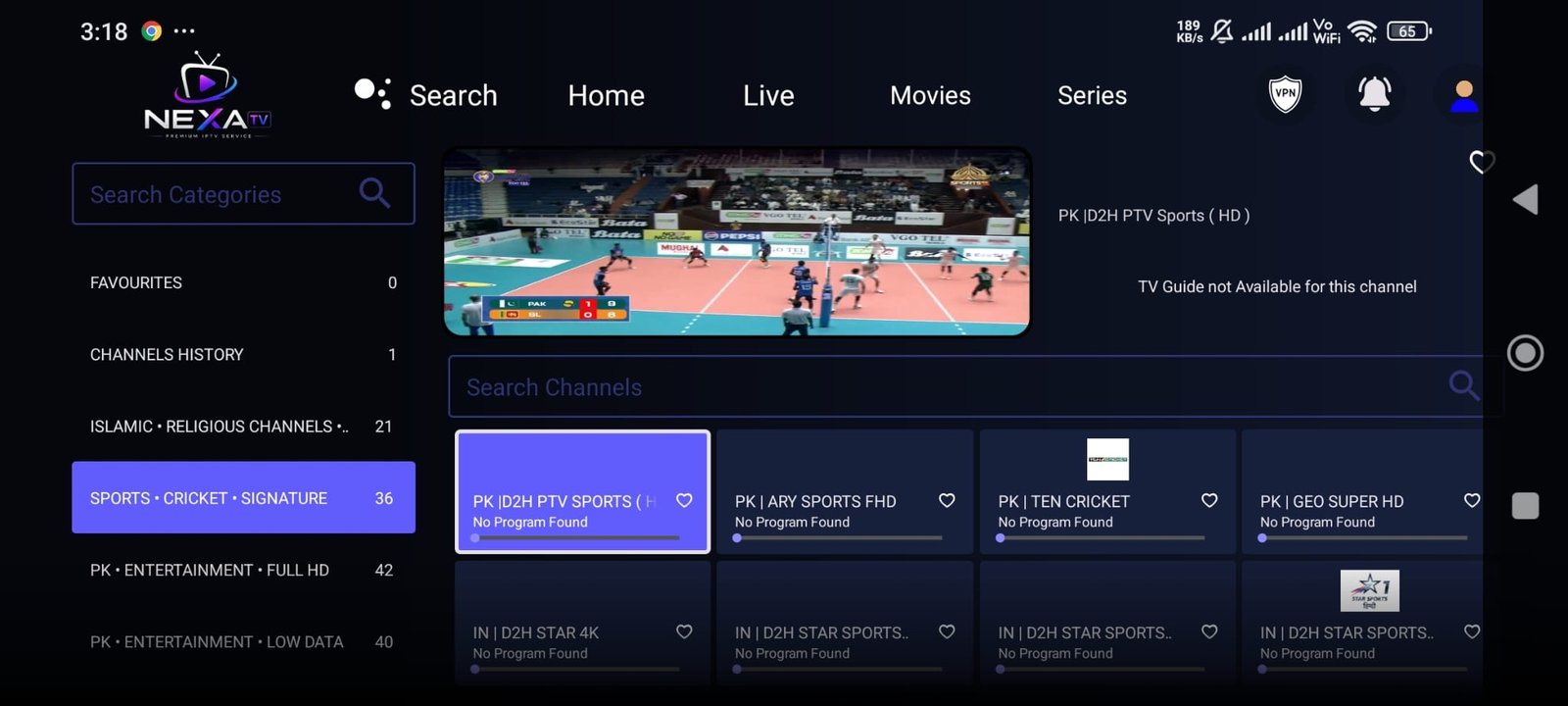
Task: Click 'TV Guide not Available for this channel'
Action: point(1277,286)
